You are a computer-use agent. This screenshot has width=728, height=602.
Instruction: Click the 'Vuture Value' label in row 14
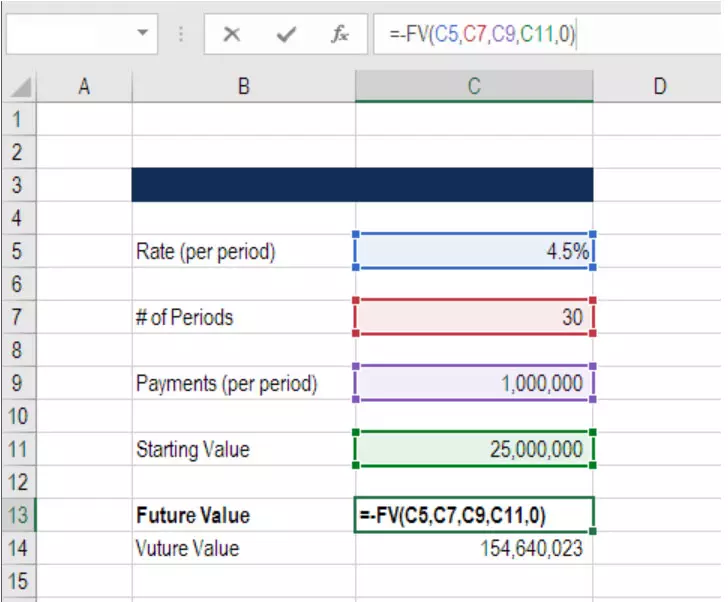click(x=188, y=548)
